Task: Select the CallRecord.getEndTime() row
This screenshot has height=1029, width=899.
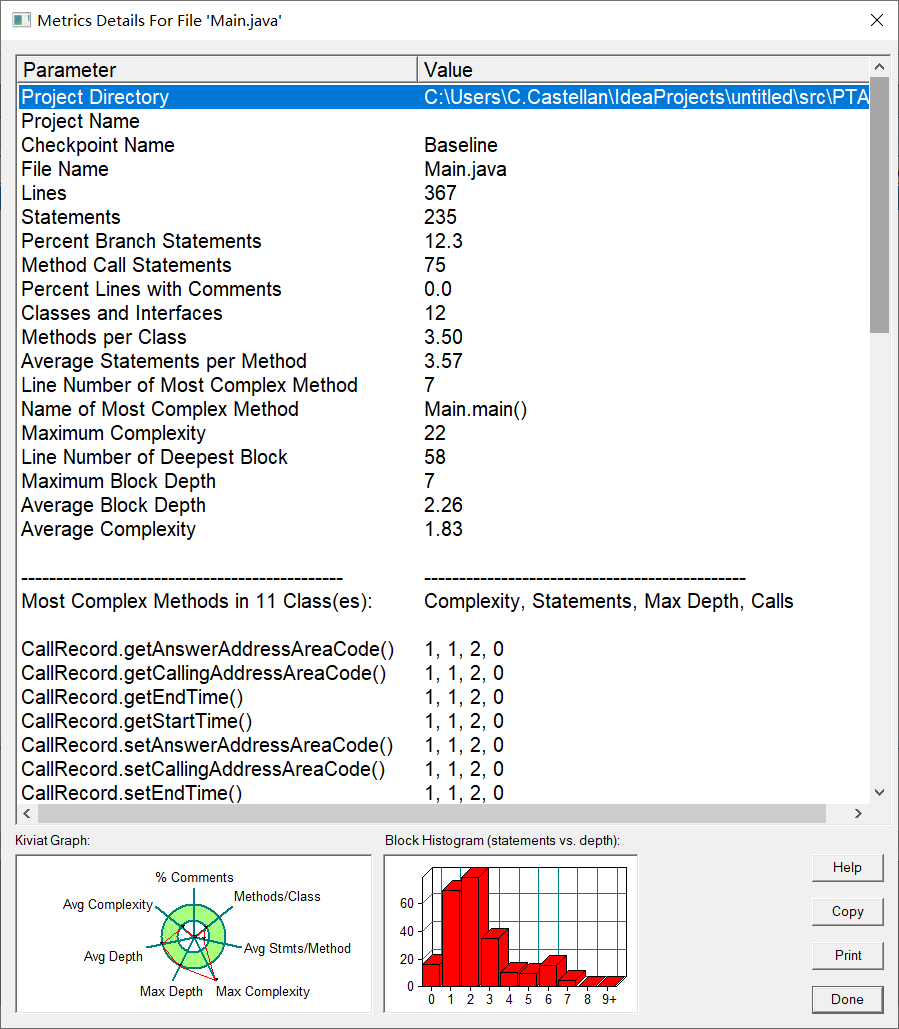Action: (x=444, y=697)
